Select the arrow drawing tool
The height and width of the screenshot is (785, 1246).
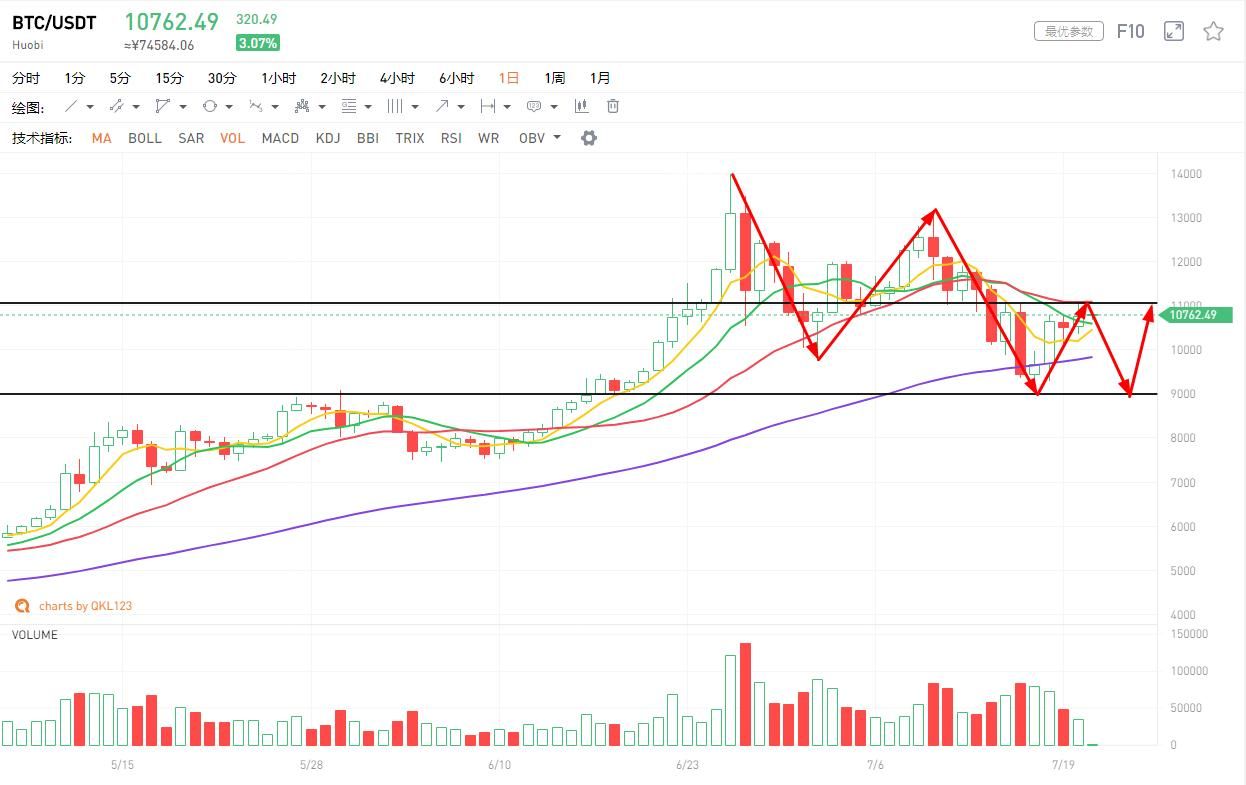442,106
